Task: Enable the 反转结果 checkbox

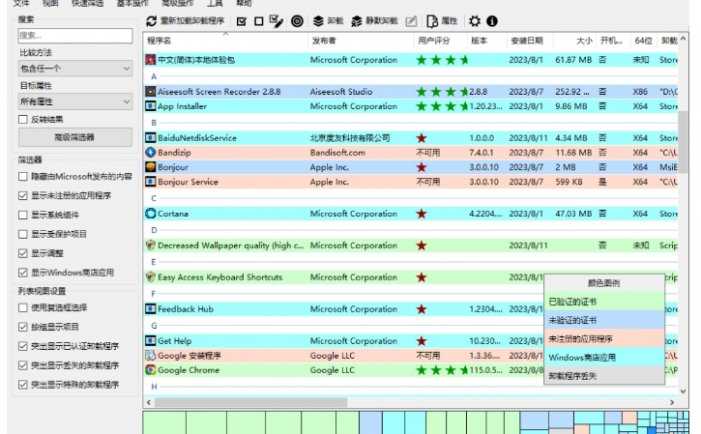Action: click(x=24, y=119)
